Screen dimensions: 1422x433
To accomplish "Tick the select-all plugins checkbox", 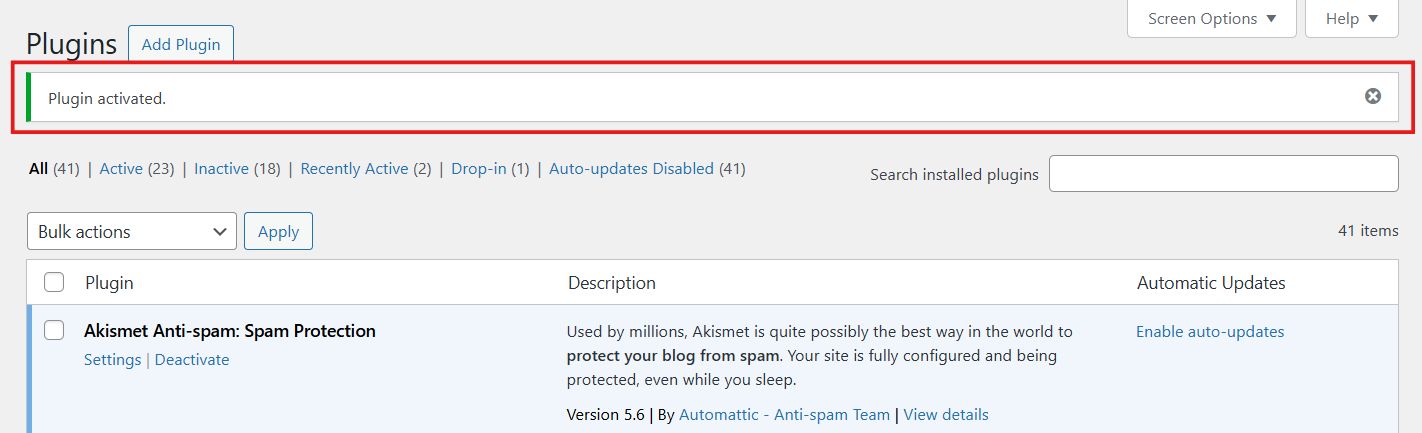I will [x=54, y=283].
